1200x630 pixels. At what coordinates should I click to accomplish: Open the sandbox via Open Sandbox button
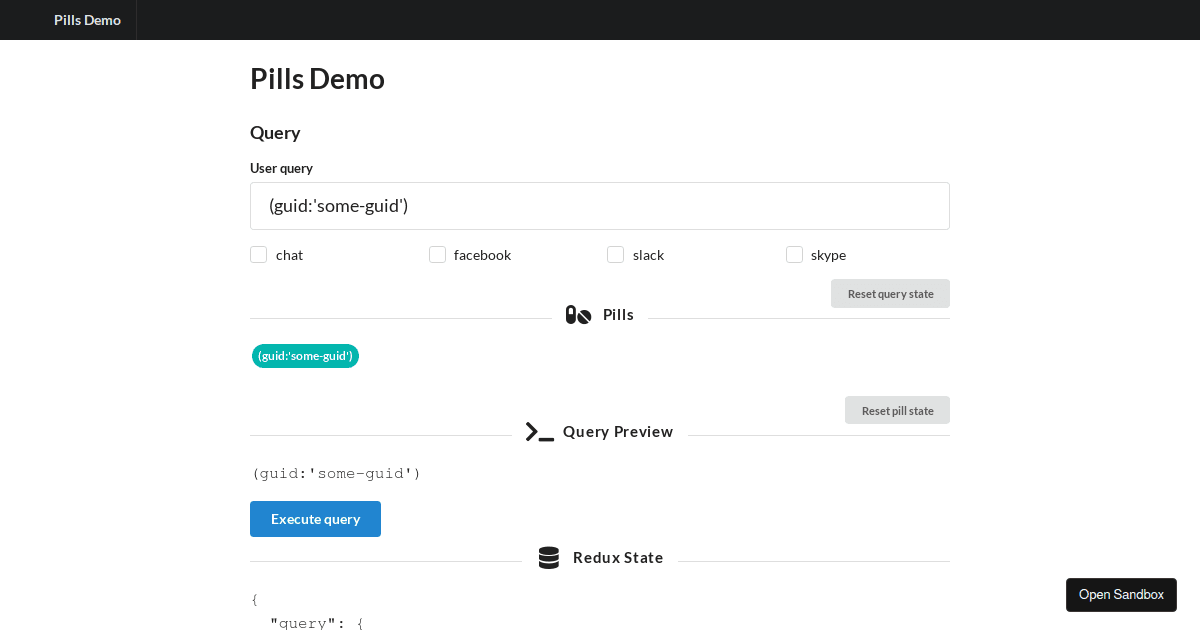tap(1121, 594)
